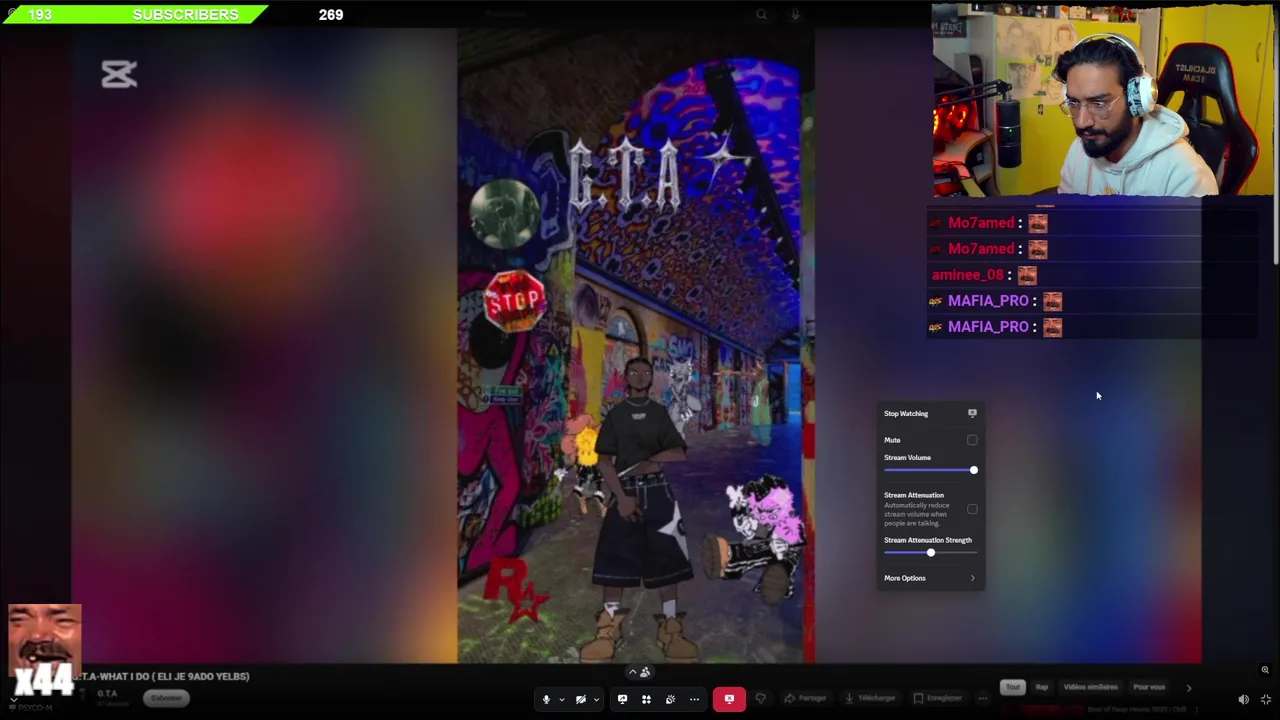Choose Stop Watching in the stream menu
This screenshot has height=720, width=1280.
tap(930, 413)
